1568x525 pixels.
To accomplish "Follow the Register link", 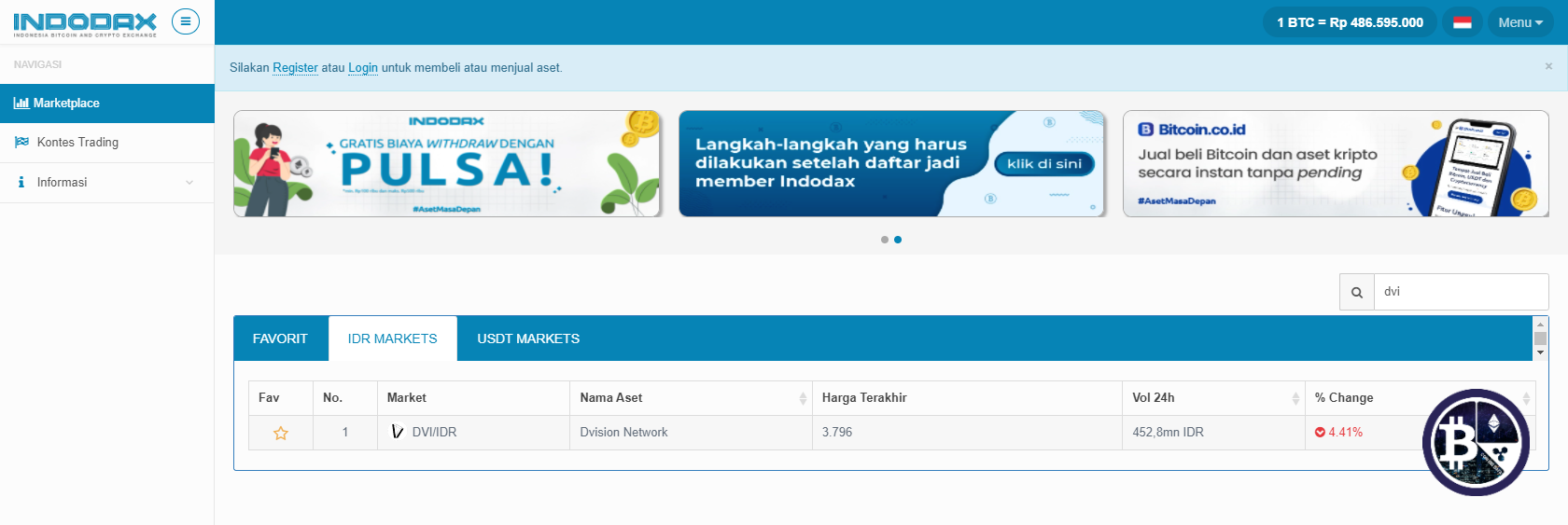I will [x=295, y=68].
